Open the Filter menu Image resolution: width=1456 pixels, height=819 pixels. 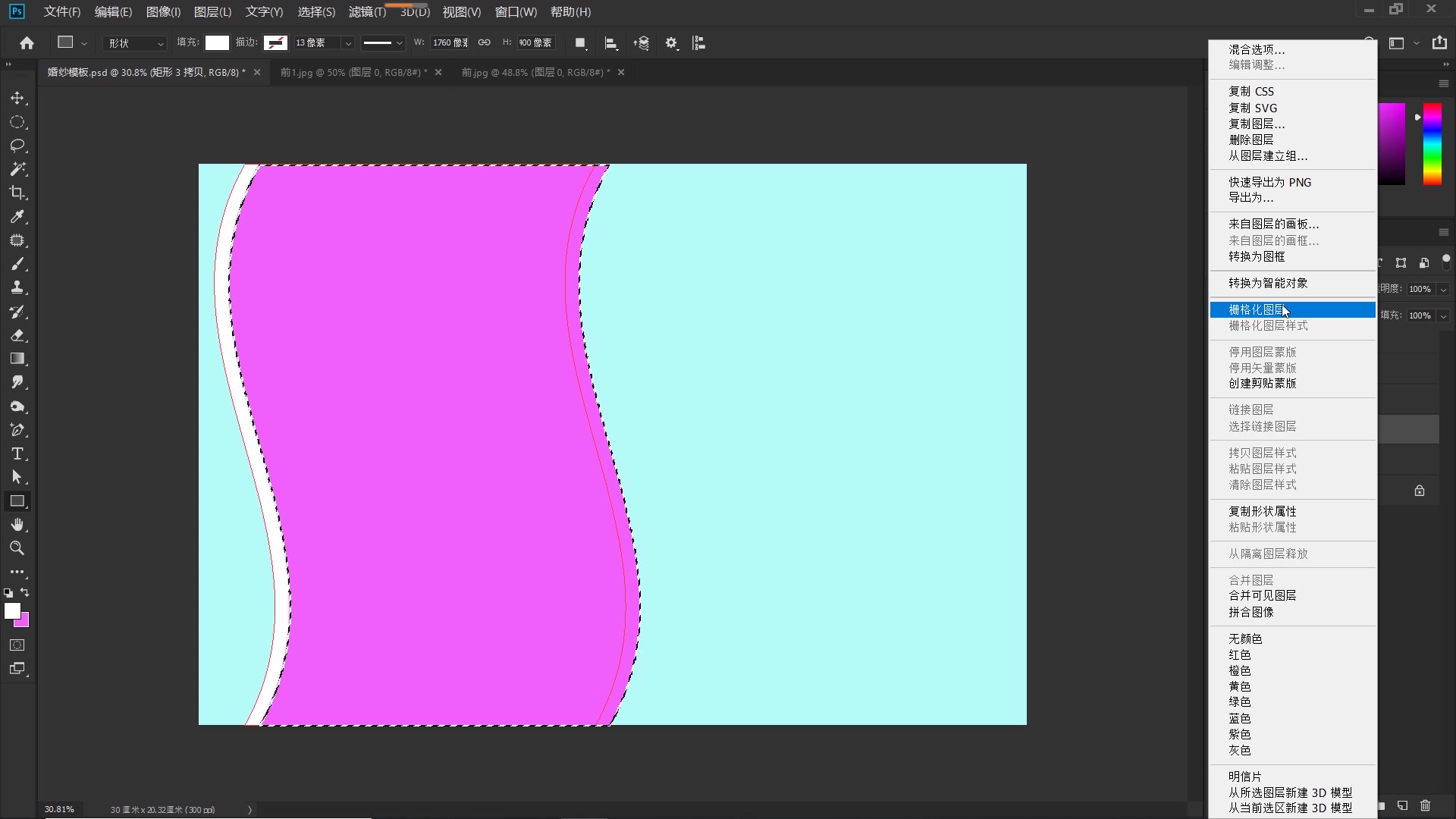click(367, 12)
